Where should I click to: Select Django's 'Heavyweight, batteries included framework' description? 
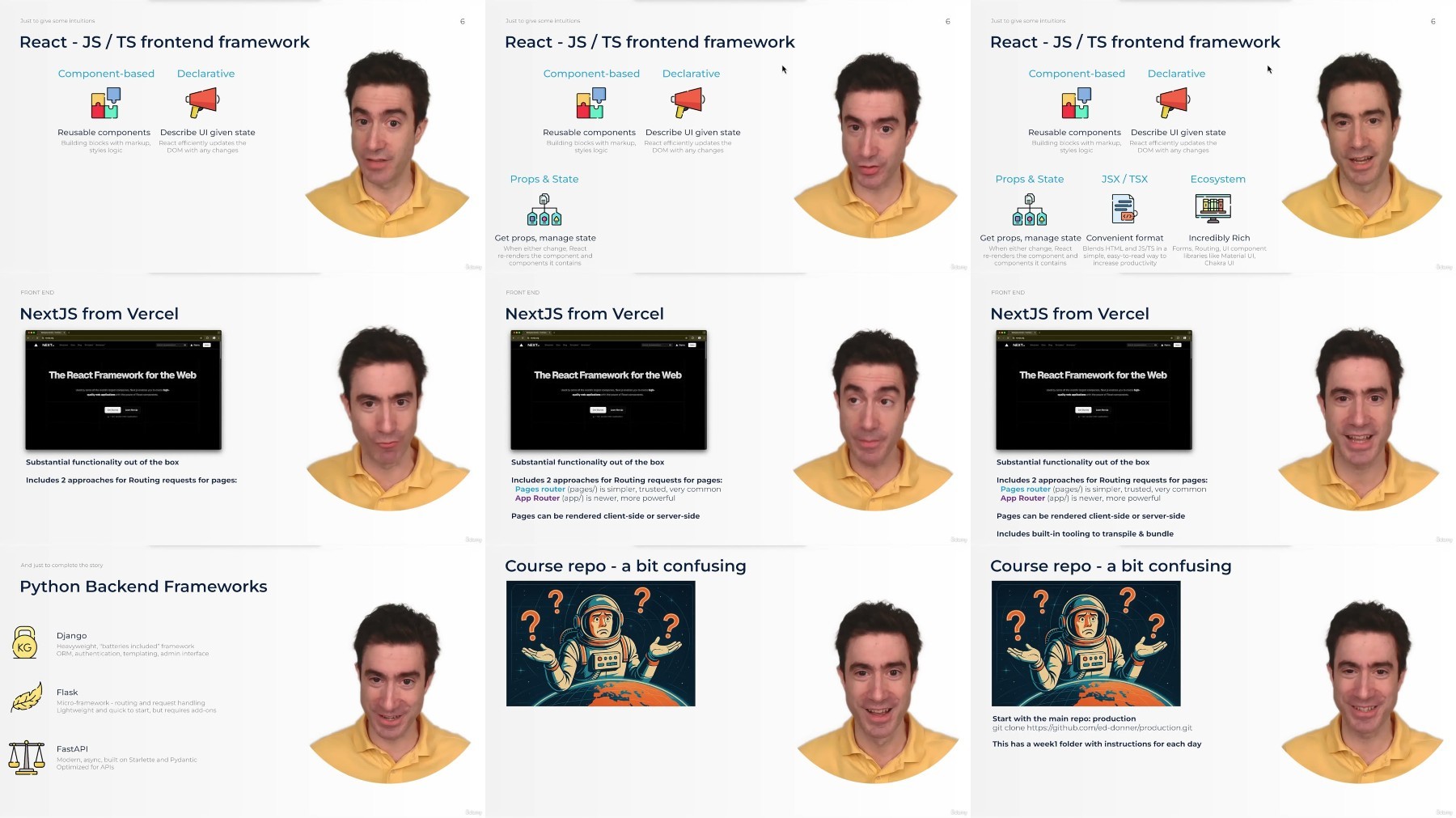pyautogui.click(x=125, y=646)
